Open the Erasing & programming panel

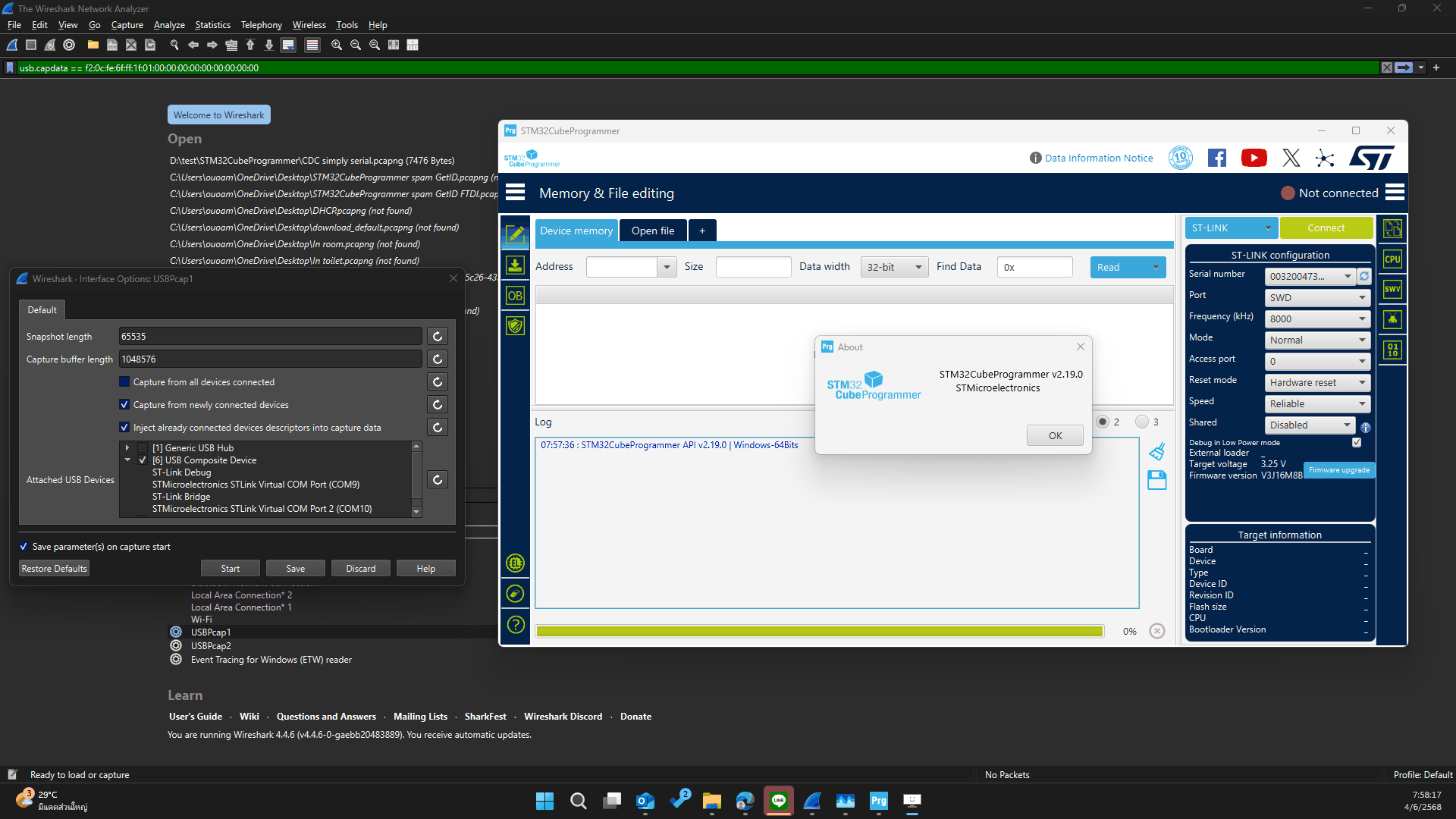(x=516, y=265)
